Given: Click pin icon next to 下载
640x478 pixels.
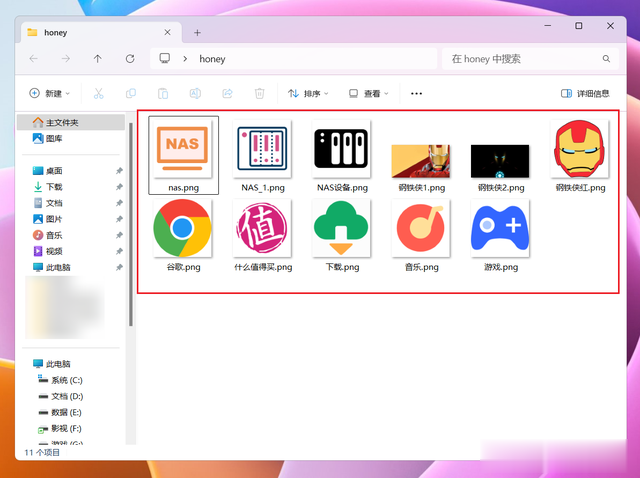Looking at the screenshot, I should [119, 187].
